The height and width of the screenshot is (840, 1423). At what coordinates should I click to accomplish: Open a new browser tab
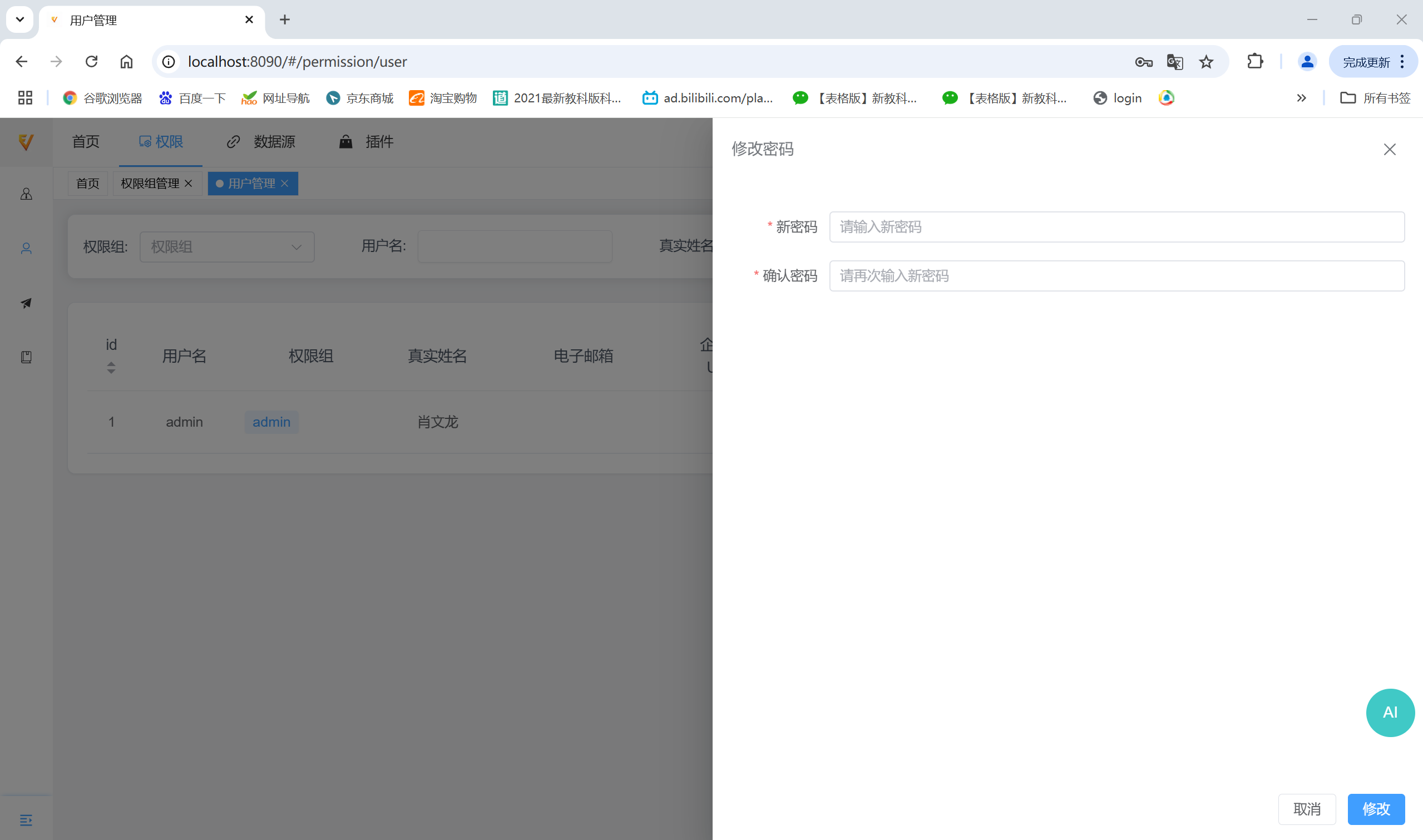tap(285, 20)
